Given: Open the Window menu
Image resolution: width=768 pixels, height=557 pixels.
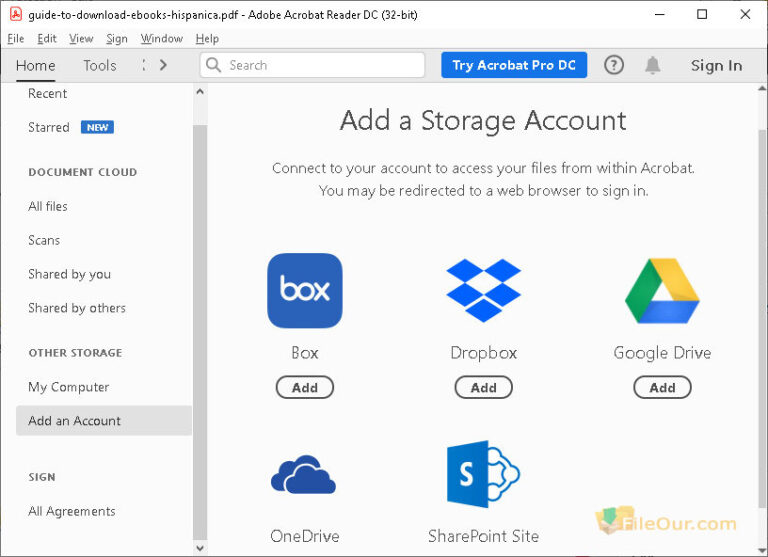Looking at the screenshot, I should point(161,39).
